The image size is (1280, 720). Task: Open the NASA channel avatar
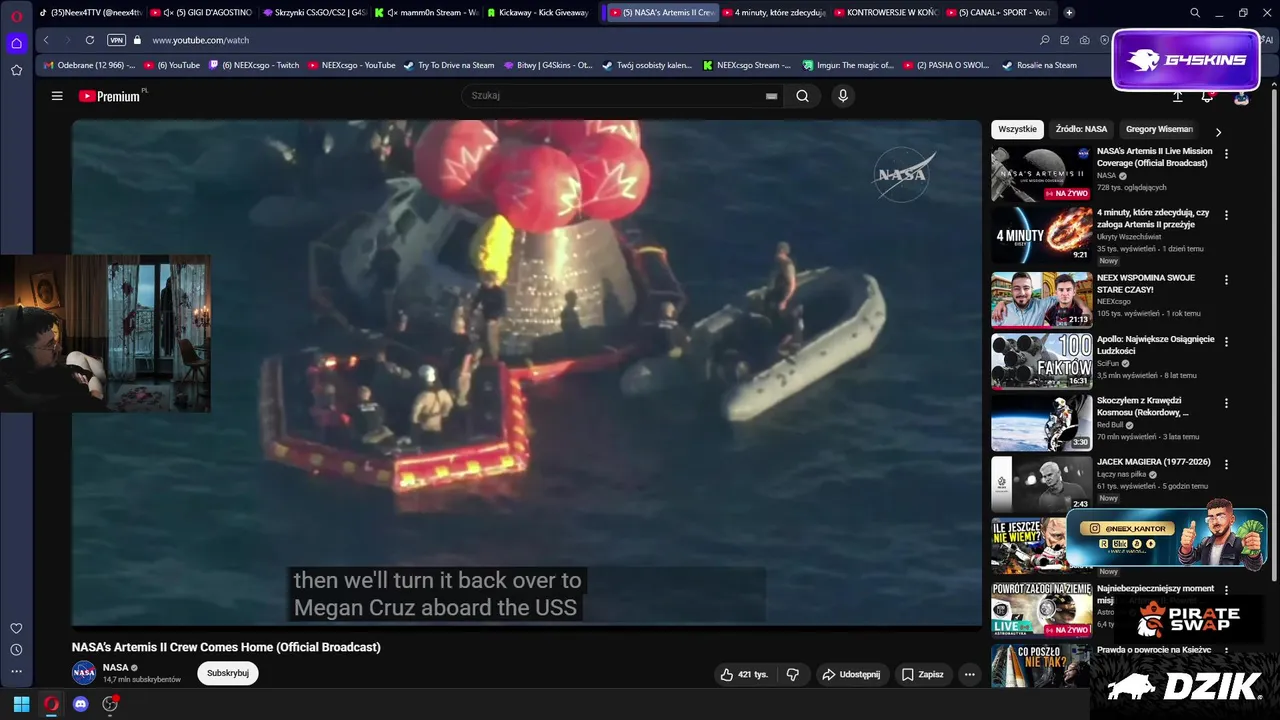point(84,672)
